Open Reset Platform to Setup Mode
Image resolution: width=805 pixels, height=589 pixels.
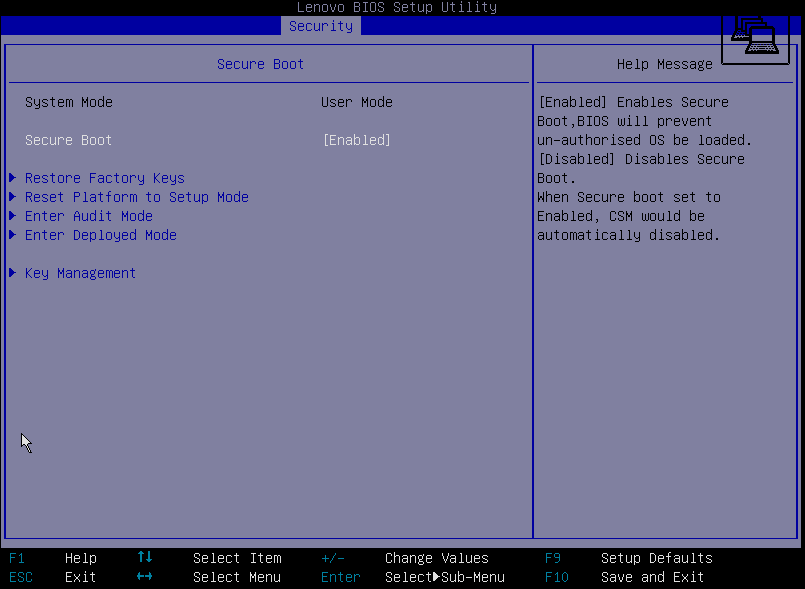point(136,197)
